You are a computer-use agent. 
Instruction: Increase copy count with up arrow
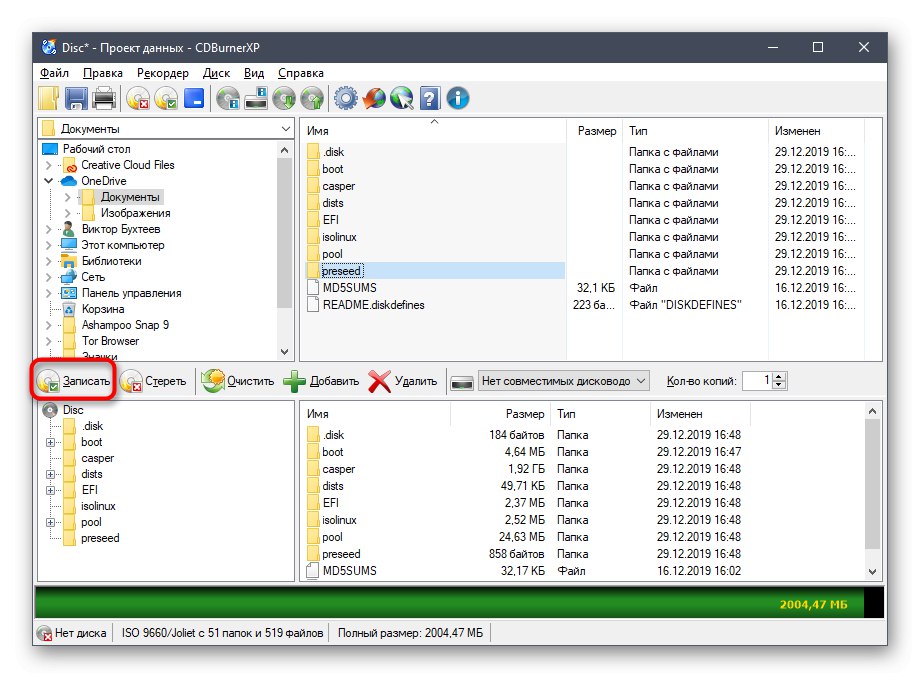click(779, 377)
